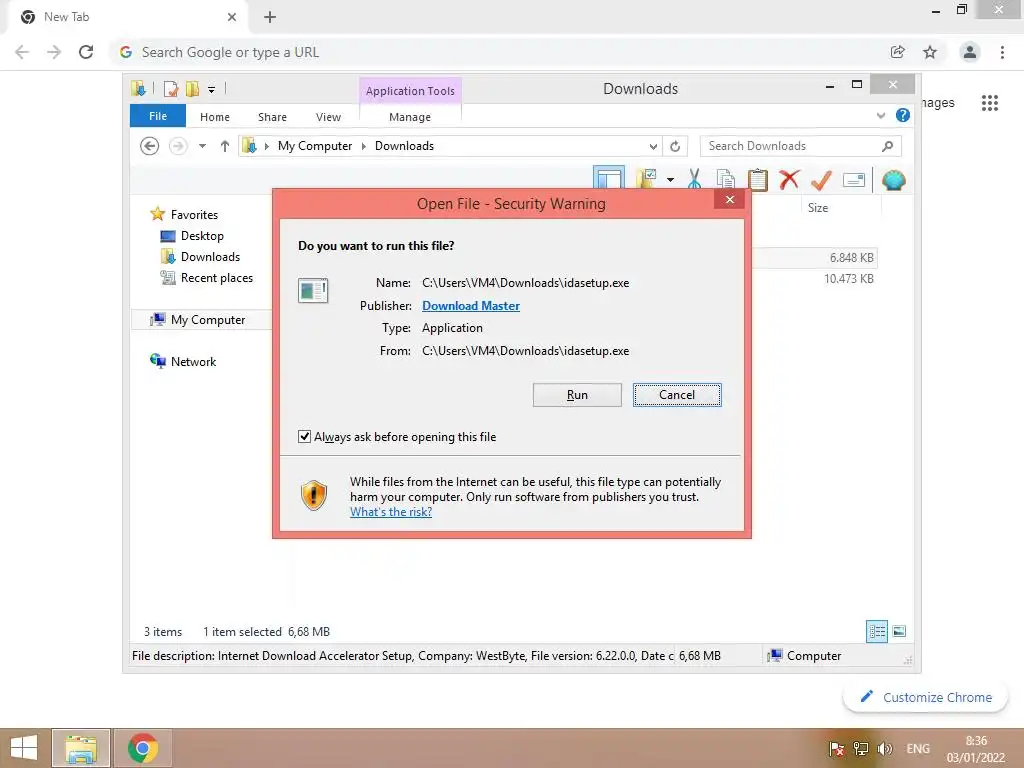The height and width of the screenshot is (768, 1024).
Task: Open the Chrome profile avatar
Action: [970, 52]
